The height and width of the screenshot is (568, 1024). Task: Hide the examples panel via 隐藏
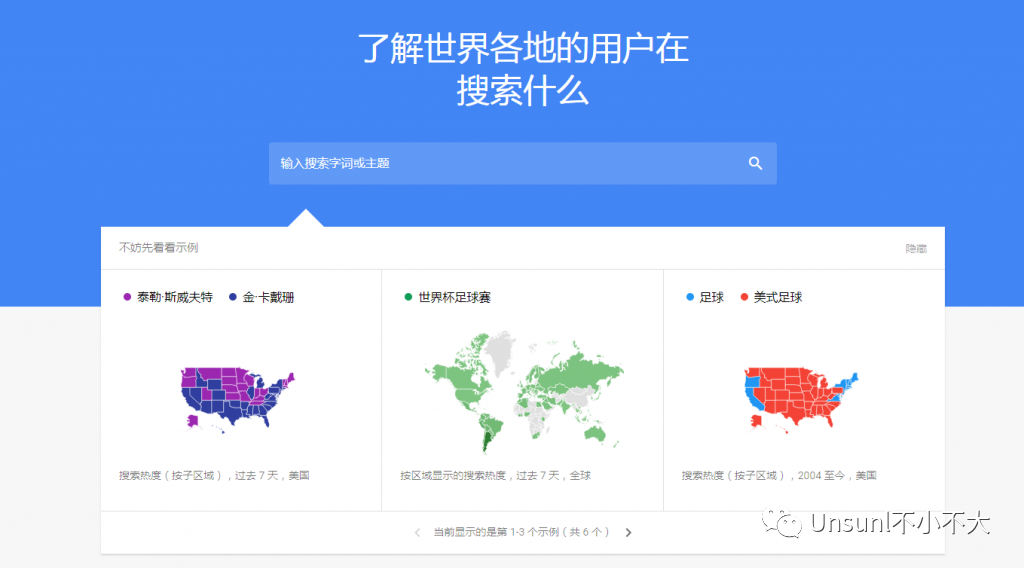(916, 248)
